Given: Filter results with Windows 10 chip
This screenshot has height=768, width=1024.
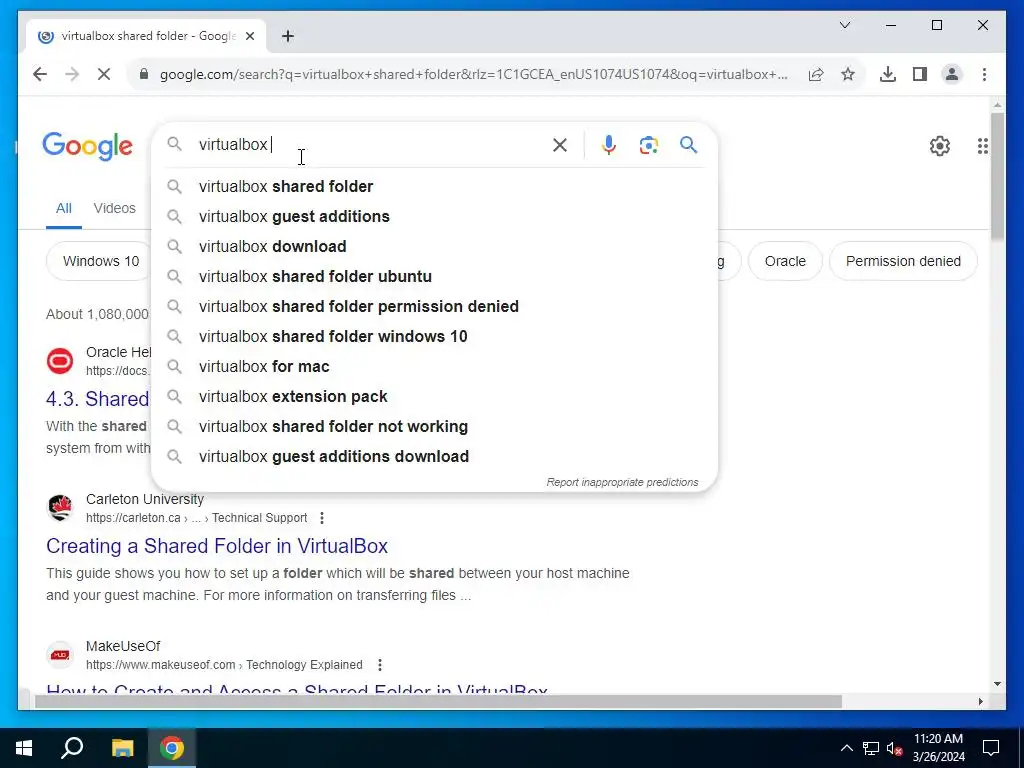Looking at the screenshot, I should (x=100, y=261).
